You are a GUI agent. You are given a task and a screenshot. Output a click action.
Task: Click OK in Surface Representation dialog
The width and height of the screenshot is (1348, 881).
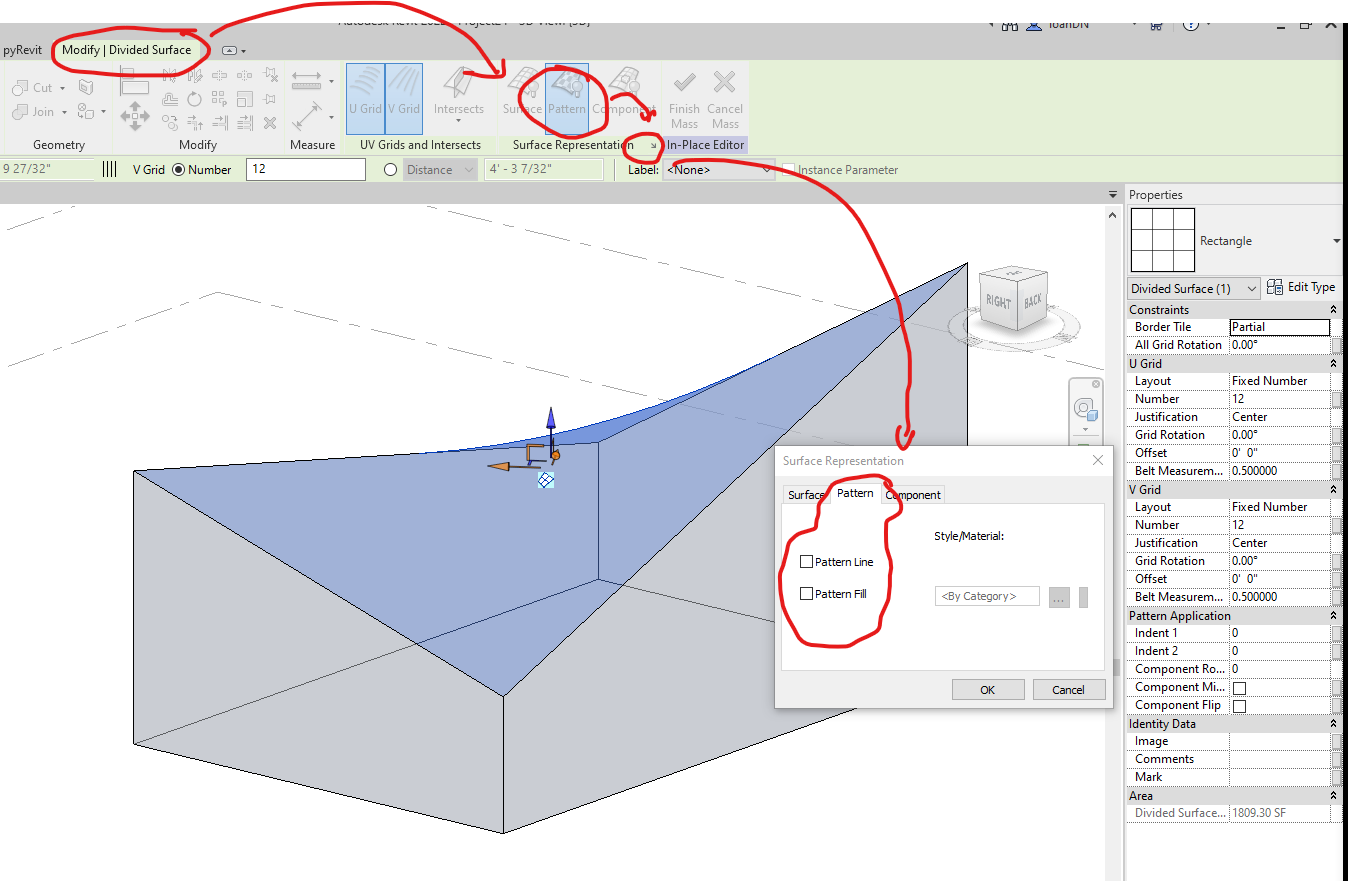pos(987,690)
